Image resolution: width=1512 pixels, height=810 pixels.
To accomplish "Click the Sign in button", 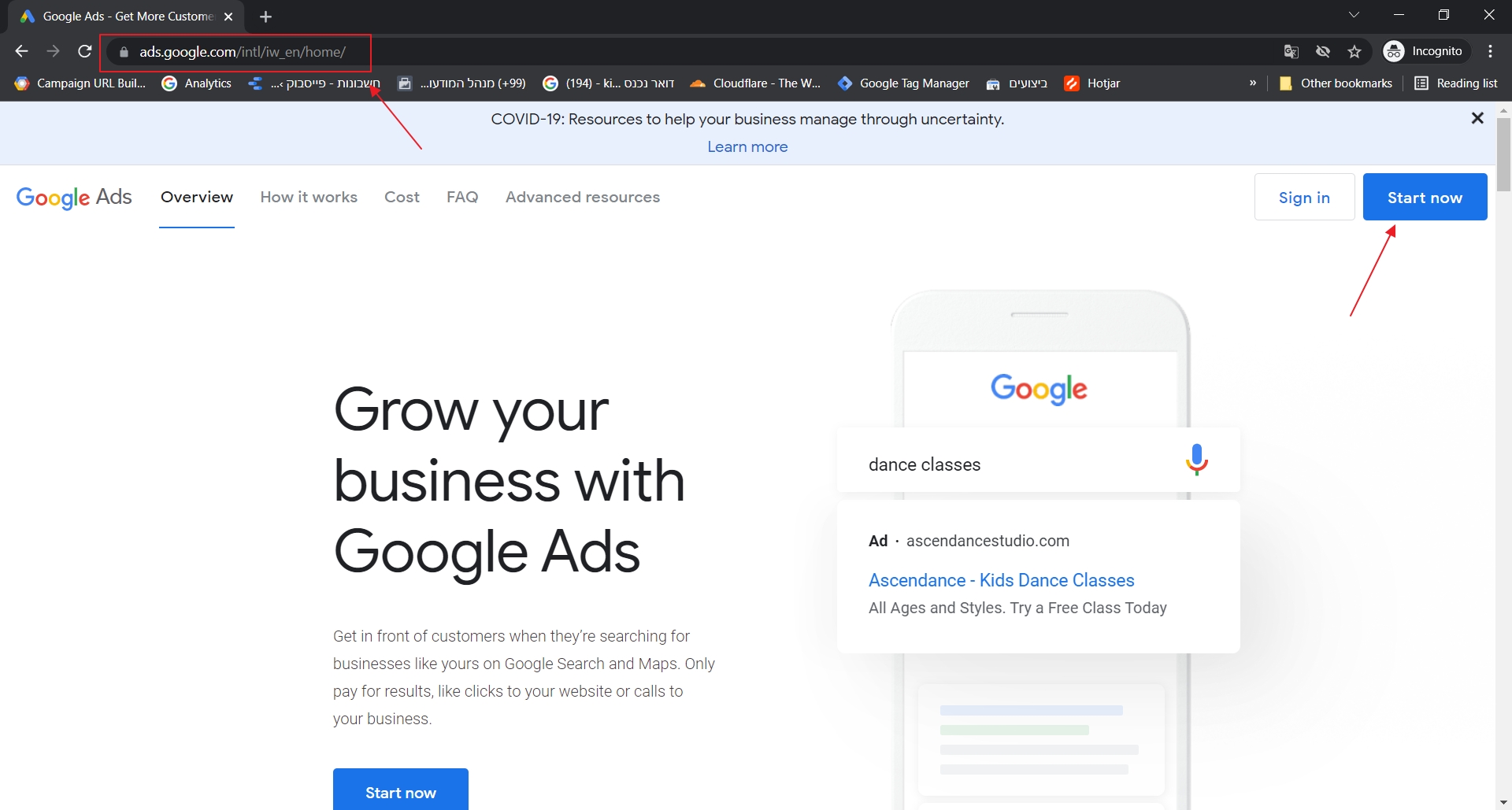I will pos(1304,198).
